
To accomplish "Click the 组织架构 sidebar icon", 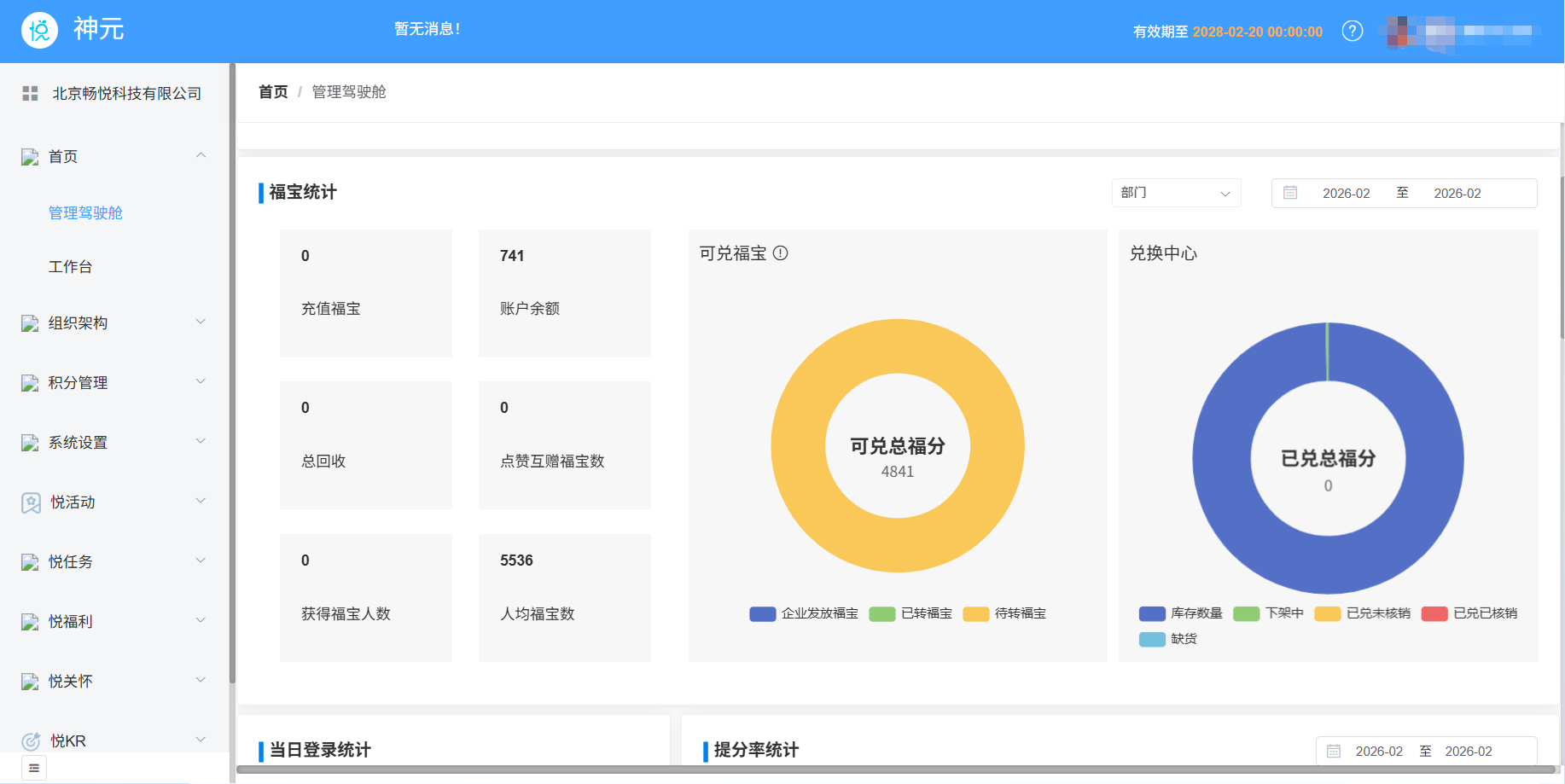I will click(x=28, y=322).
